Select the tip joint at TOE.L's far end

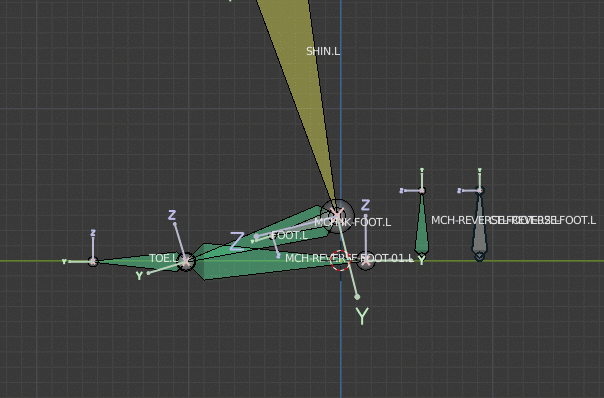(93, 262)
